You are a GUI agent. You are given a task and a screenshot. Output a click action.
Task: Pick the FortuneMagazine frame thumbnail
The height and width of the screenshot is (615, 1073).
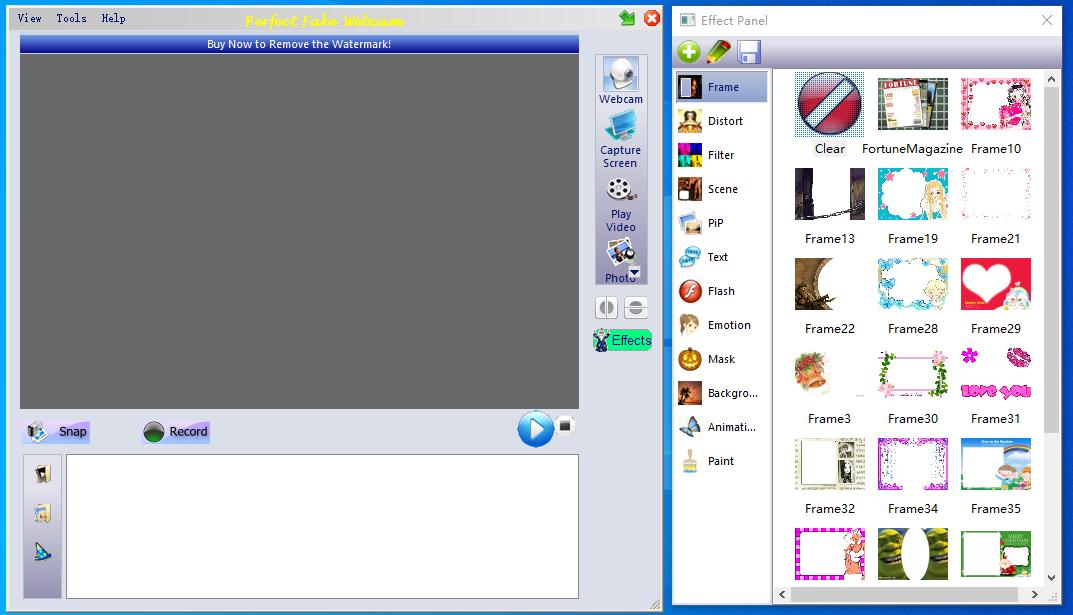[912, 105]
